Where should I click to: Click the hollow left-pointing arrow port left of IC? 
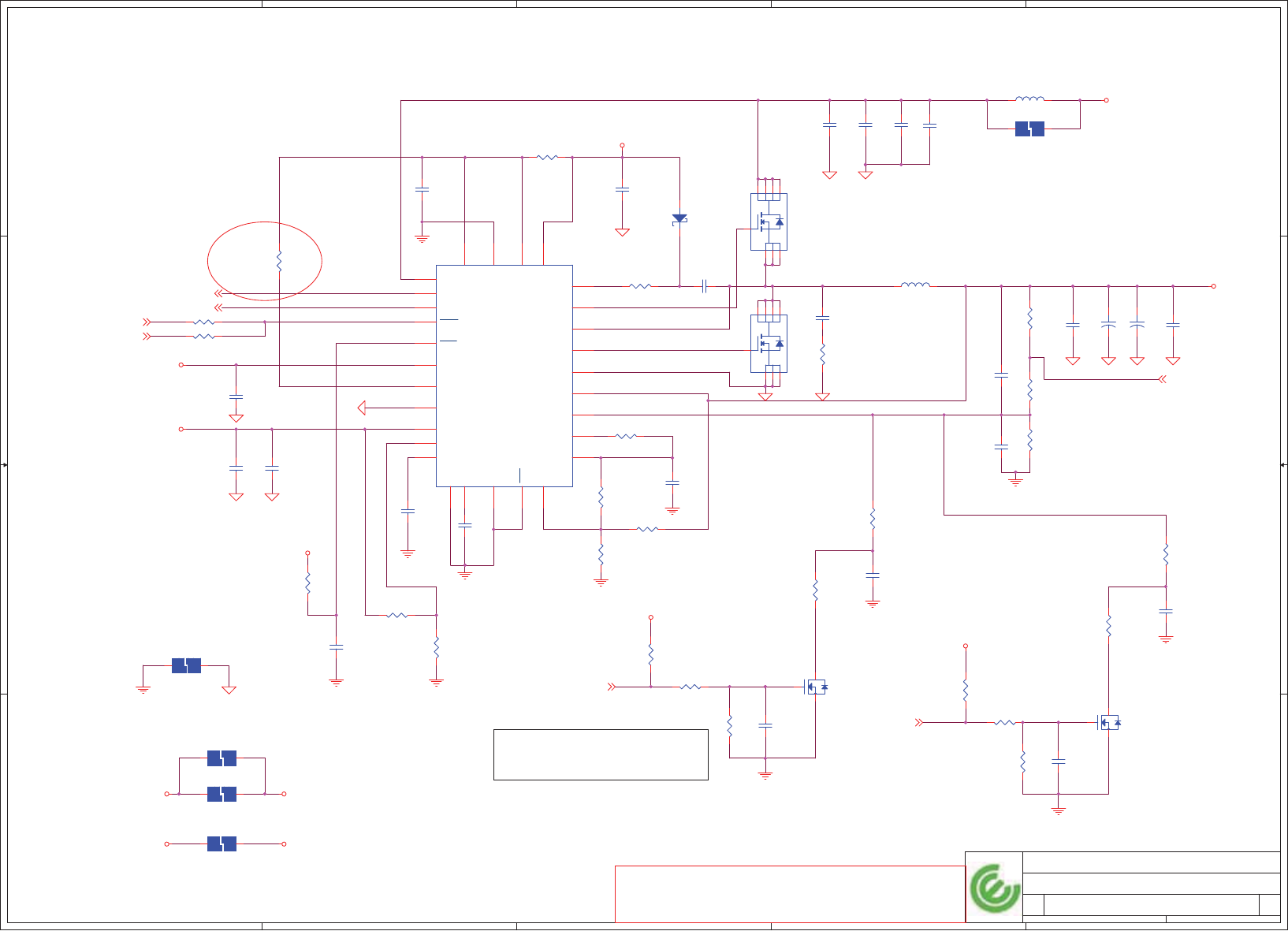click(362, 408)
